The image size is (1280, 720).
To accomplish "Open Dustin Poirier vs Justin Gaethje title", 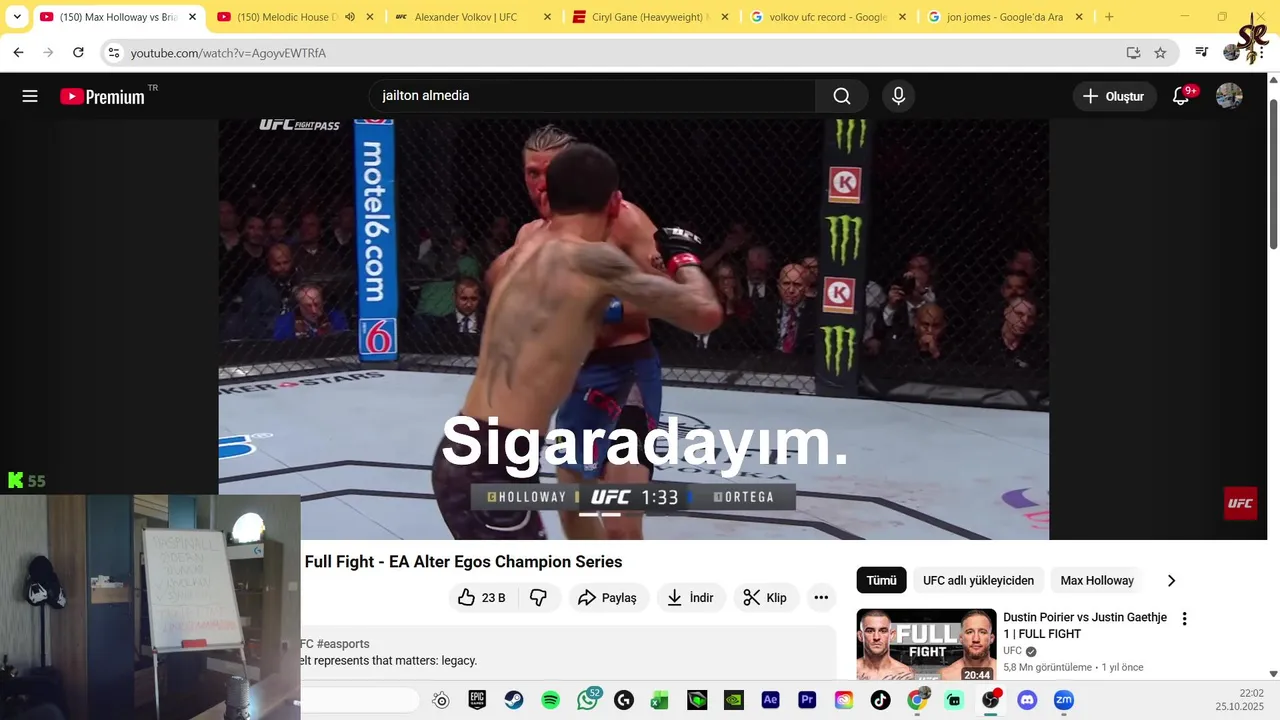I will tap(1085, 625).
